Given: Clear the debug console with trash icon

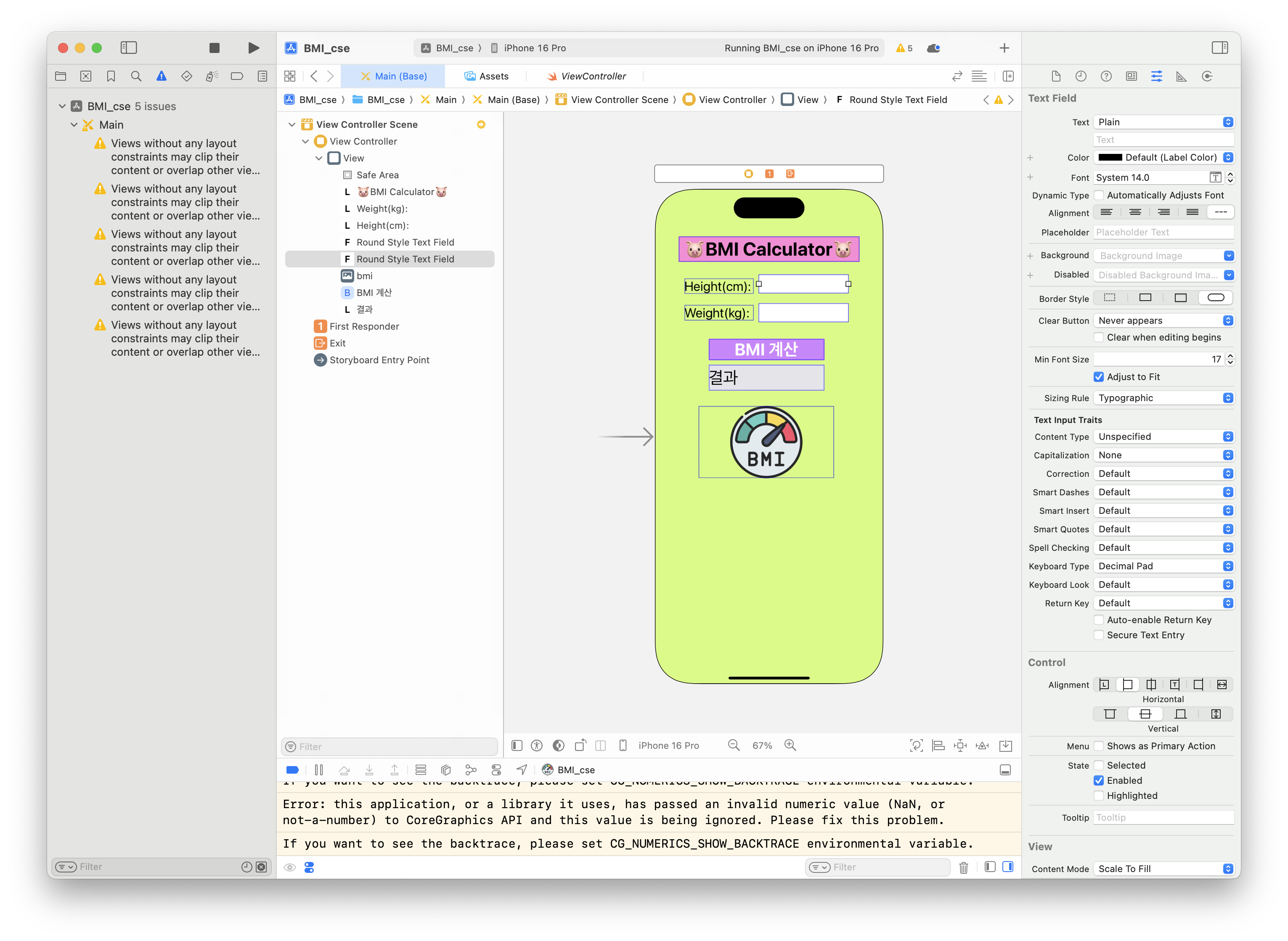Looking at the screenshot, I should click(x=963, y=867).
